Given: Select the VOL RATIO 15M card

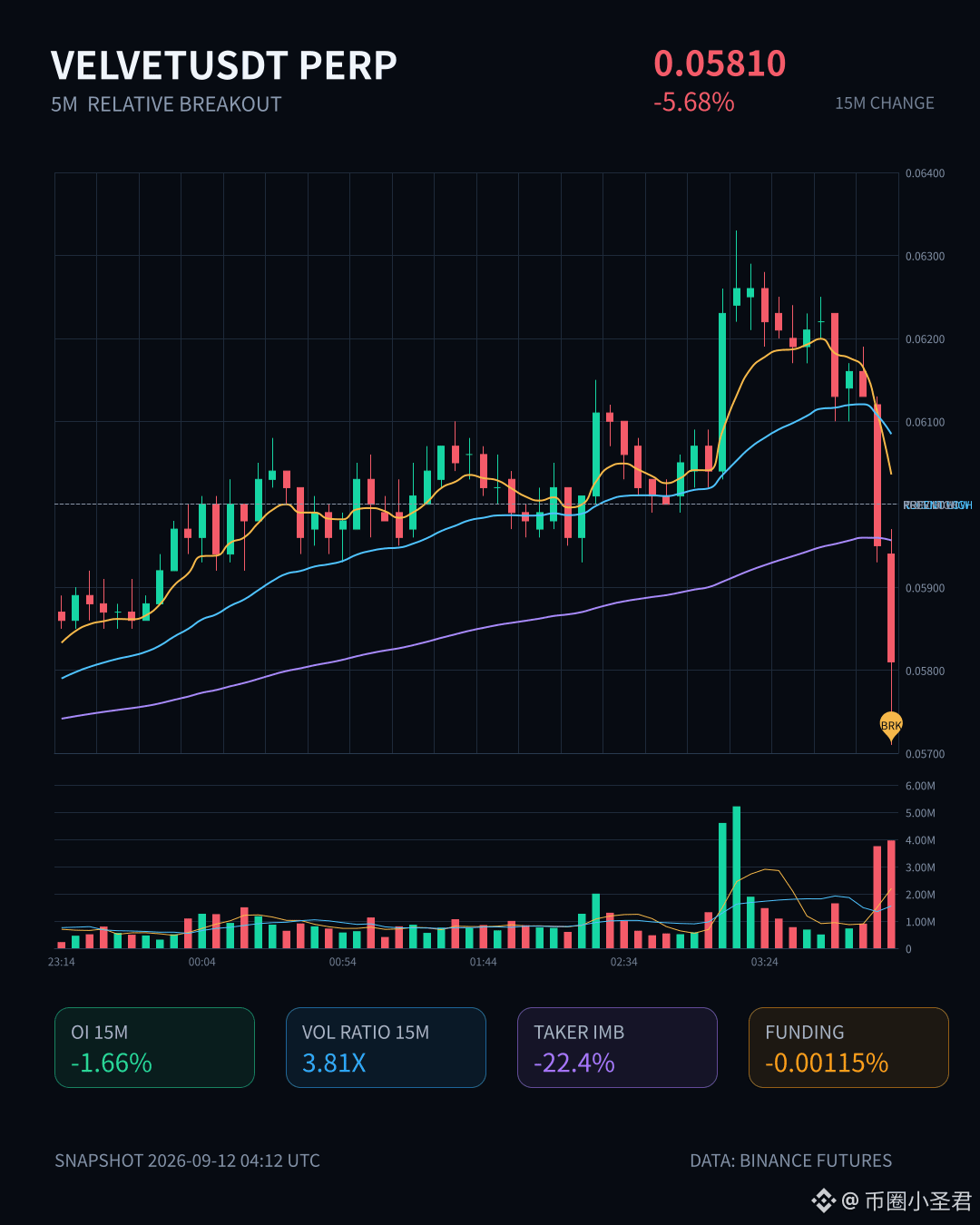Looking at the screenshot, I should tap(386, 1047).
